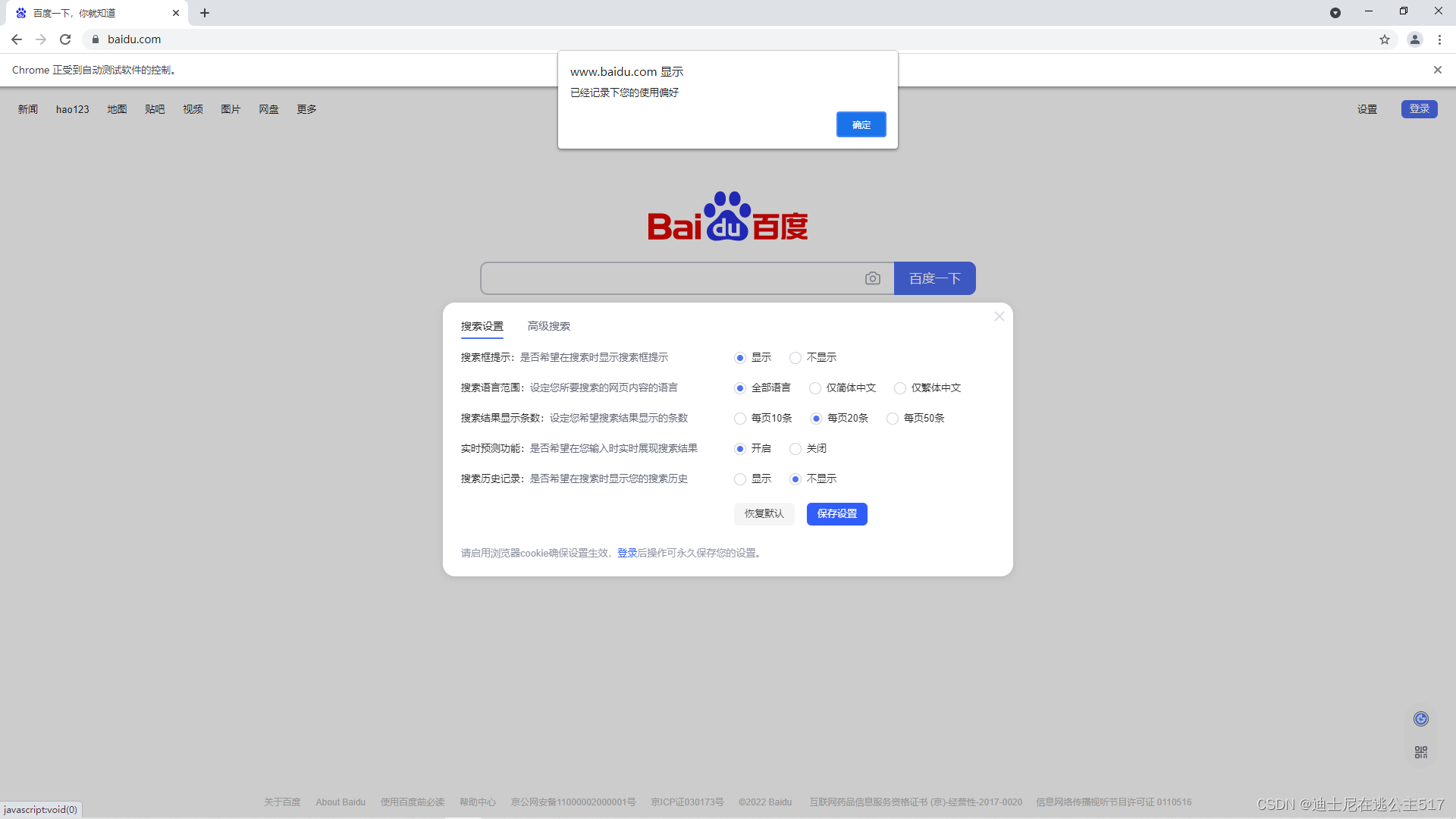Switch to 高级搜索 tab
This screenshot has width=1456, height=819.
pyautogui.click(x=548, y=326)
